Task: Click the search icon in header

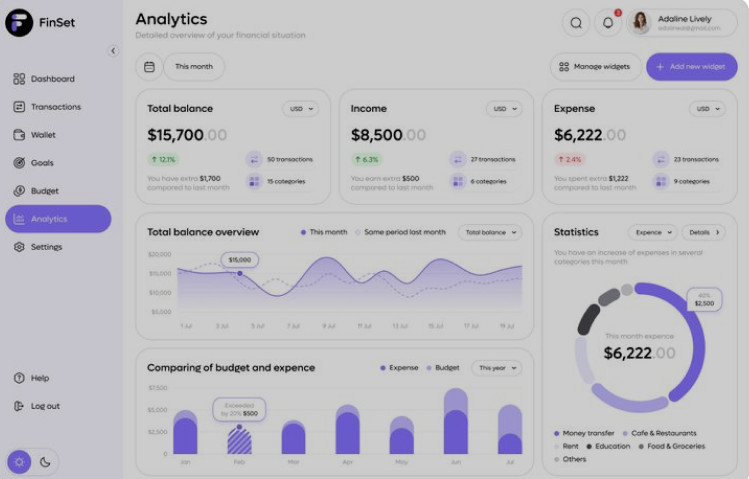Action: 576,23
